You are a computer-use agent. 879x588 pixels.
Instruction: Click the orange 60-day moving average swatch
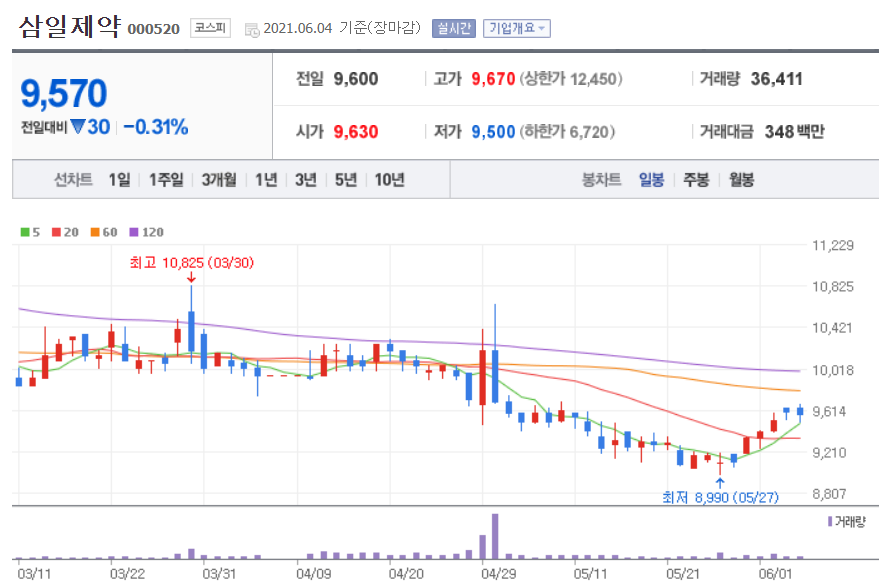tap(95, 232)
